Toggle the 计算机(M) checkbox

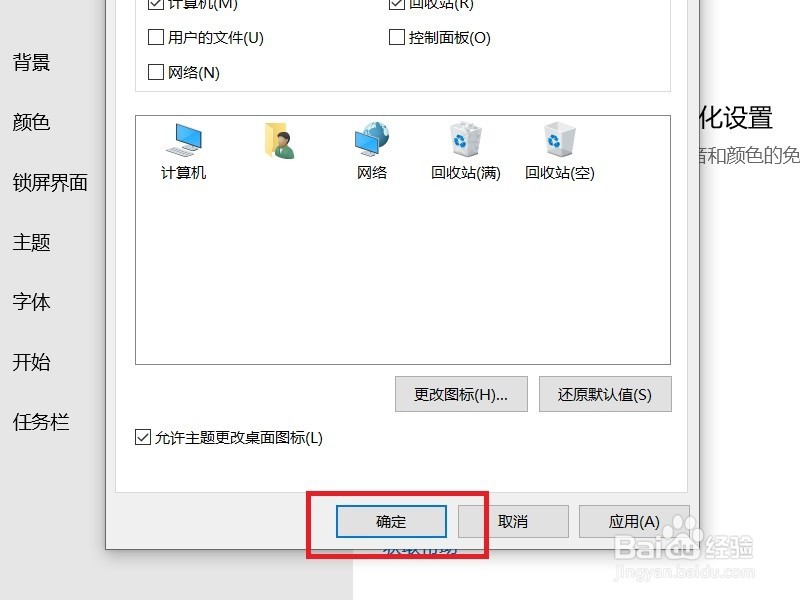click(x=156, y=4)
